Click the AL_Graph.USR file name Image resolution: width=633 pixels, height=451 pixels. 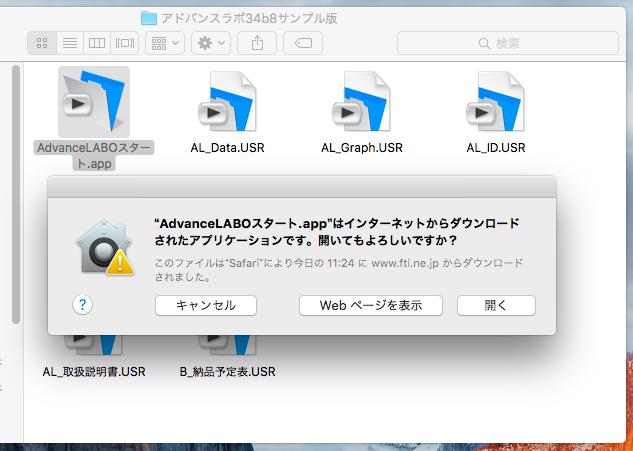362,148
